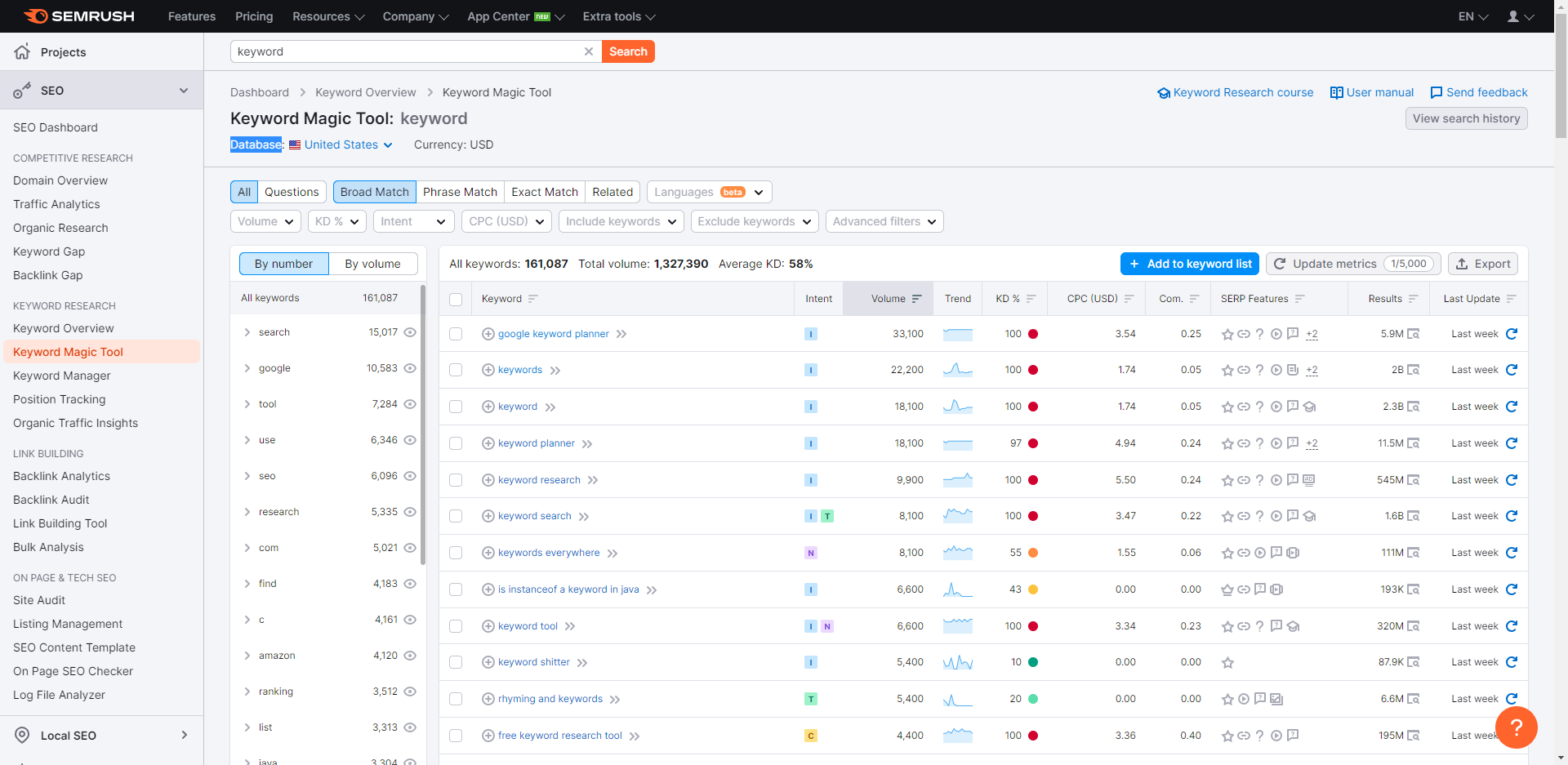Toggle eye icon for search group
This screenshot has height=765, width=1568.
[410, 332]
